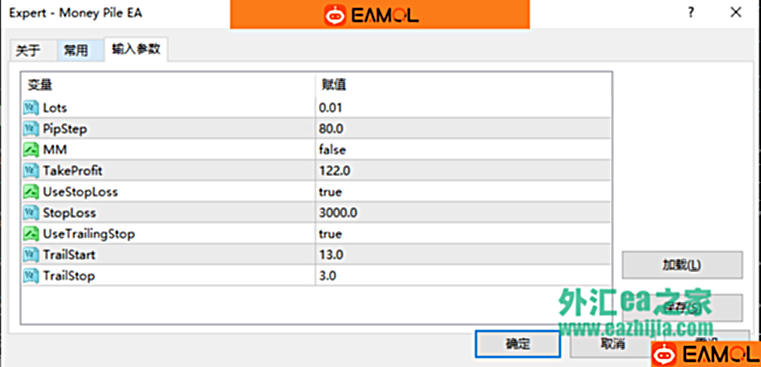The image size is (761, 367).
Task: Close the Expert dialog window
Action: tap(736, 13)
